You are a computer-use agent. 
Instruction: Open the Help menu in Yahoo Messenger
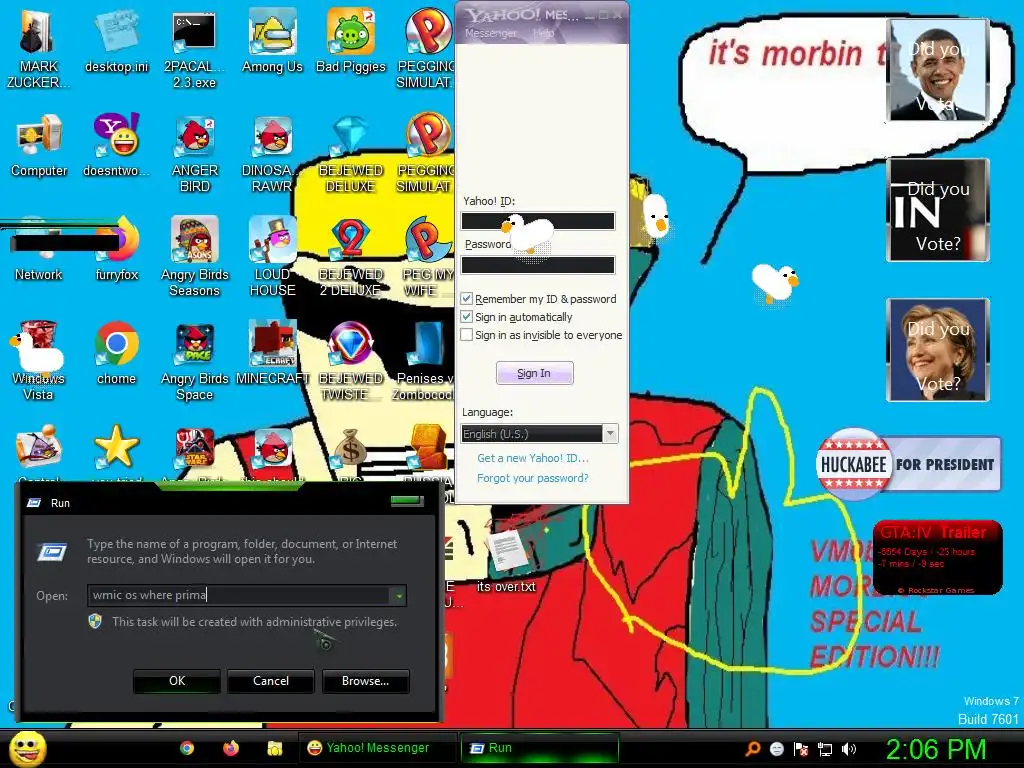pyautogui.click(x=543, y=33)
